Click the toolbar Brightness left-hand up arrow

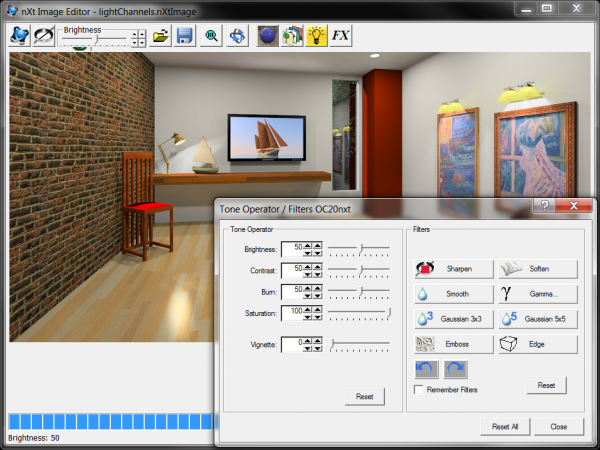click(x=135, y=34)
